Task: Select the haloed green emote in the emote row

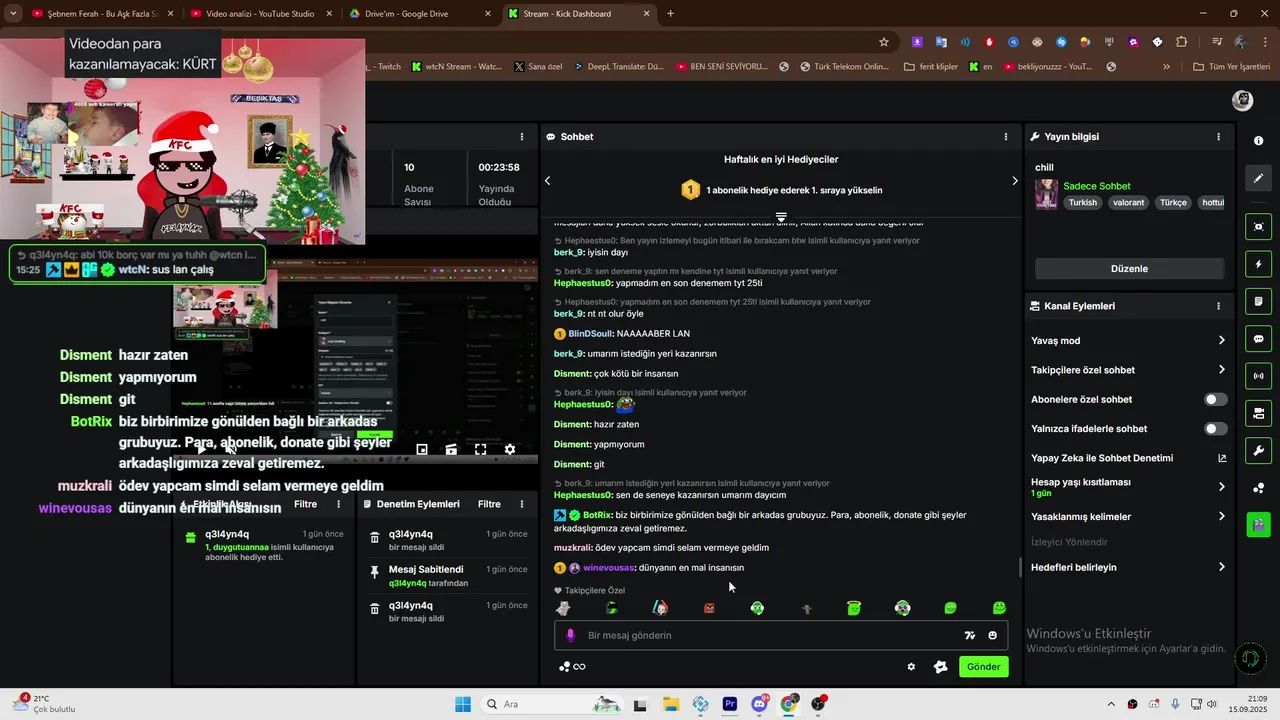Action: [854, 607]
